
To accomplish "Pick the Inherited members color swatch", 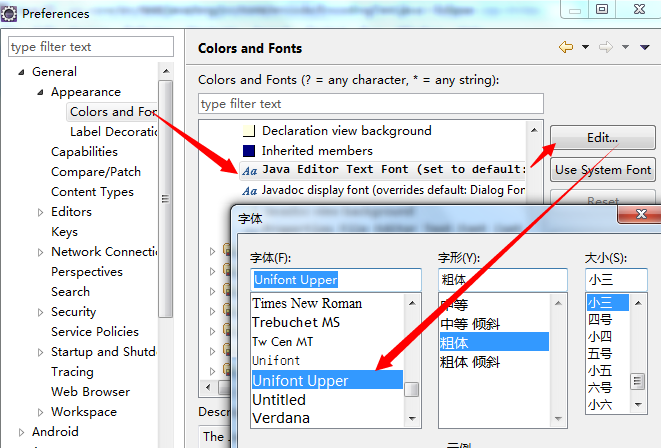I will [x=250, y=151].
